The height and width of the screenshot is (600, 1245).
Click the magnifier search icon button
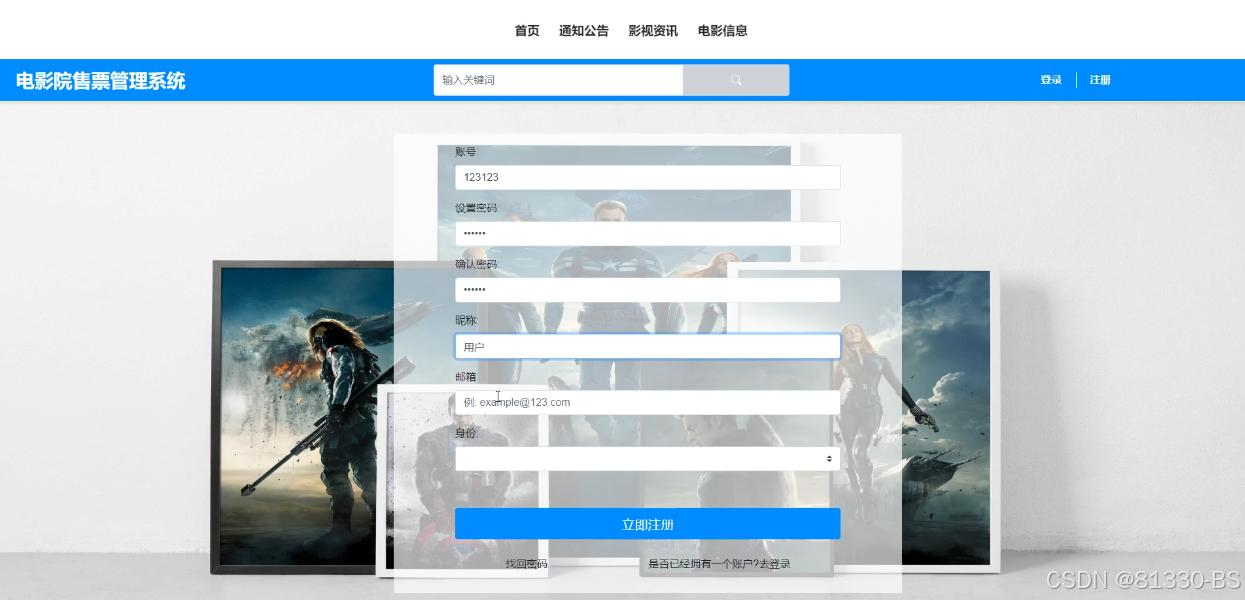coord(736,80)
